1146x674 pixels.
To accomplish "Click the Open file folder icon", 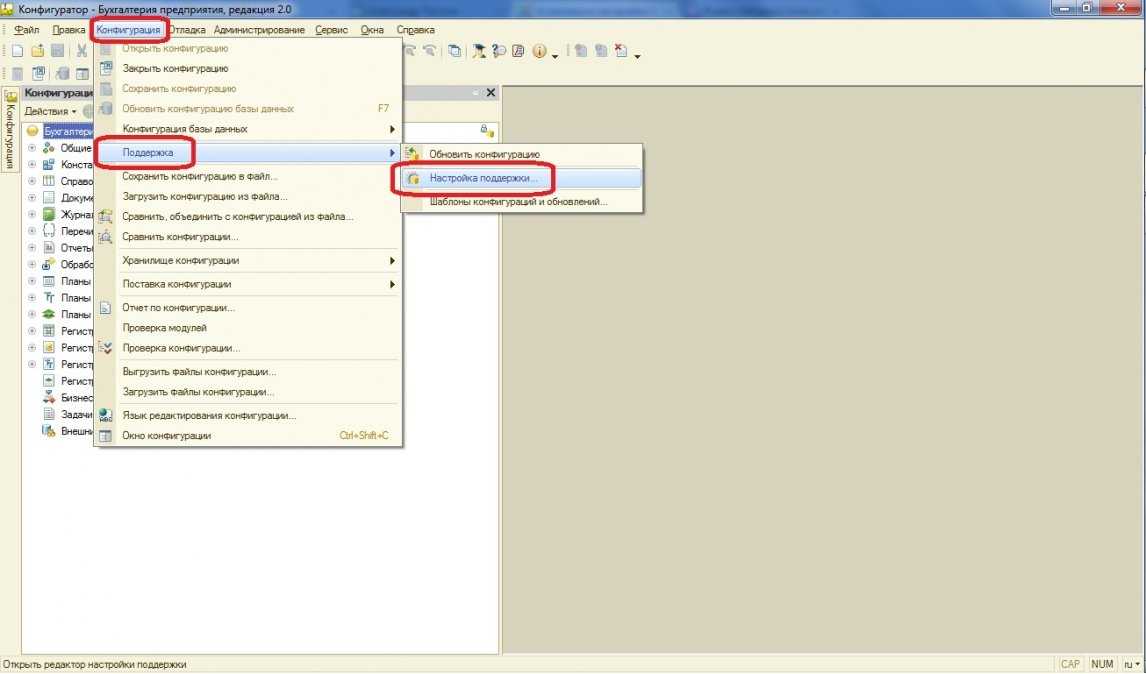I will click(37, 51).
